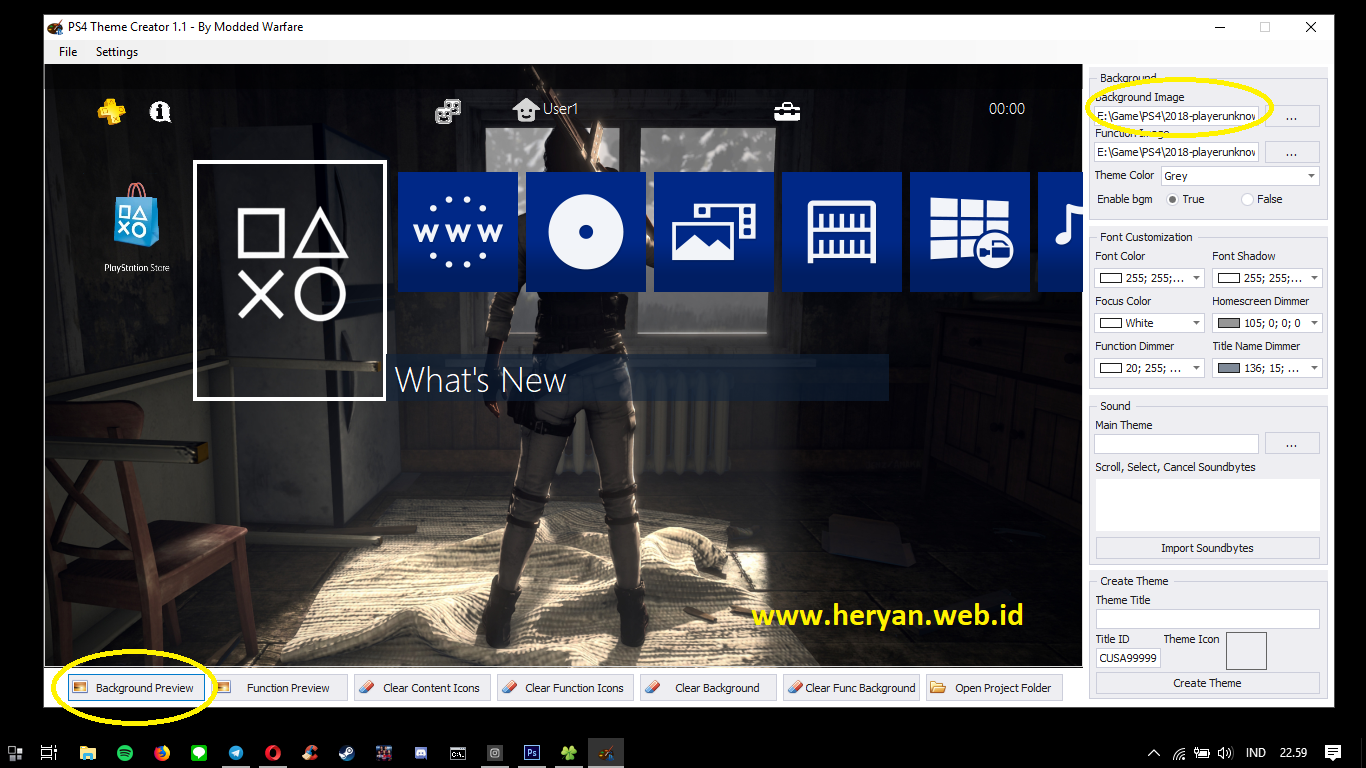Screen dimensions: 1366x768
Task: Click the trophy toolbox icon in the preview
Action: coord(787,111)
